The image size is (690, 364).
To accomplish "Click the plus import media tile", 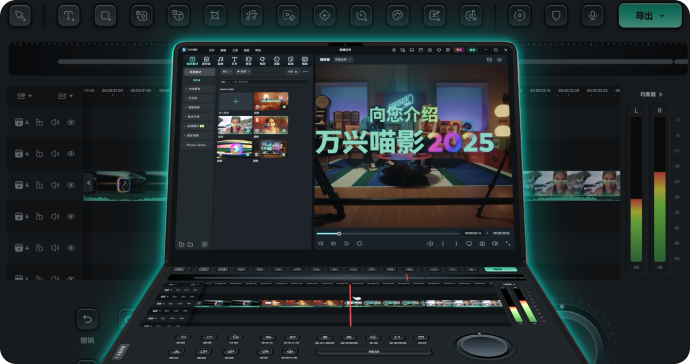I will [x=235, y=101].
